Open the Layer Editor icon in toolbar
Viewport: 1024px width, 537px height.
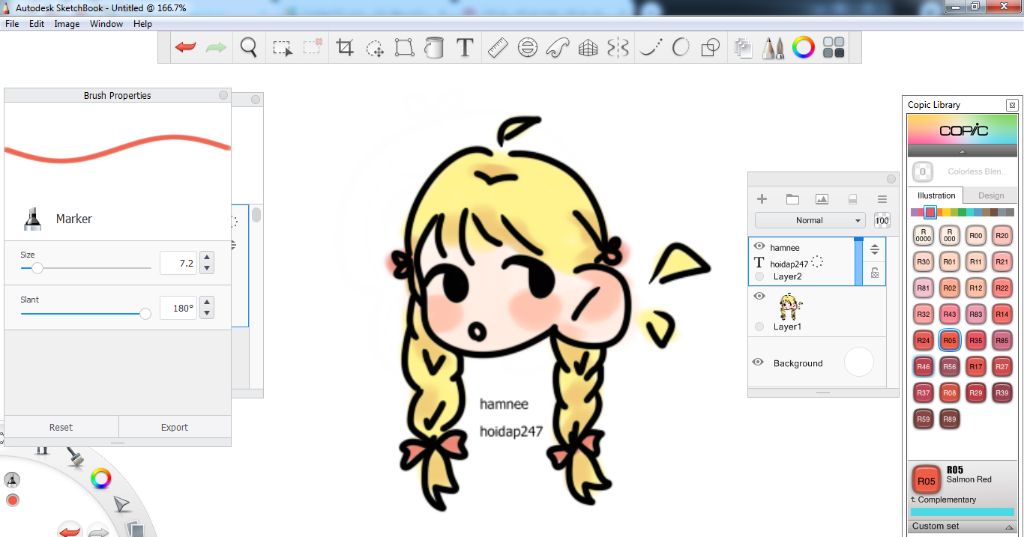(x=743, y=48)
